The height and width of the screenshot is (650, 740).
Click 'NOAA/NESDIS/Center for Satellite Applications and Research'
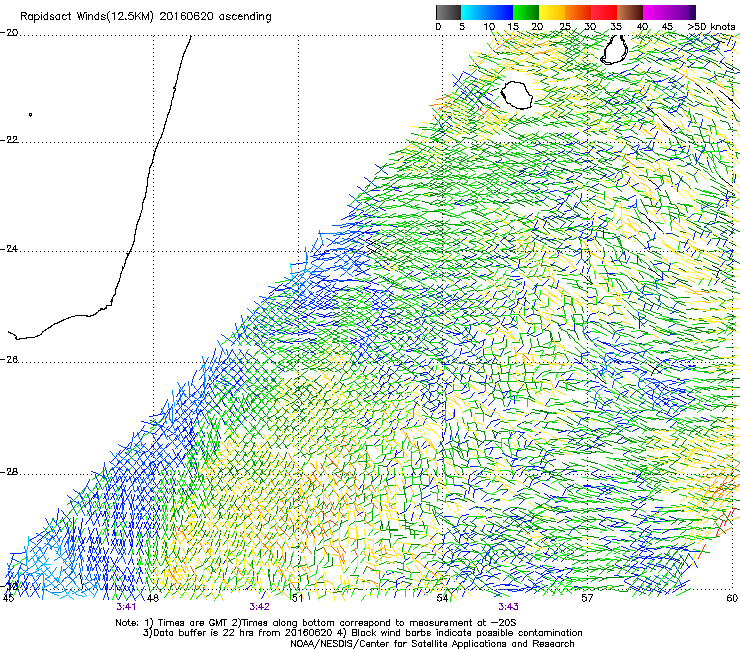pyautogui.click(x=432, y=644)
